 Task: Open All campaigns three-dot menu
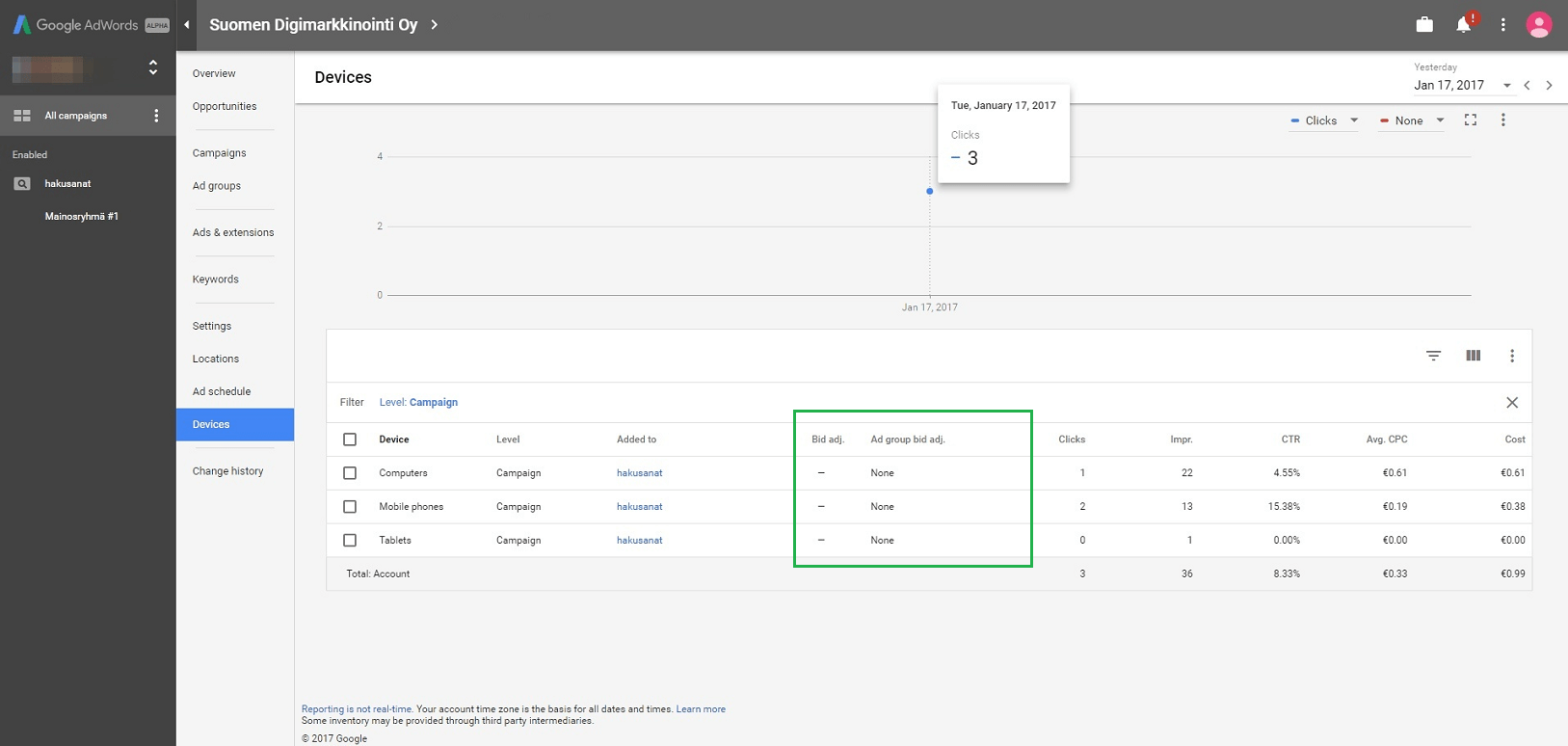pos(156,116)
